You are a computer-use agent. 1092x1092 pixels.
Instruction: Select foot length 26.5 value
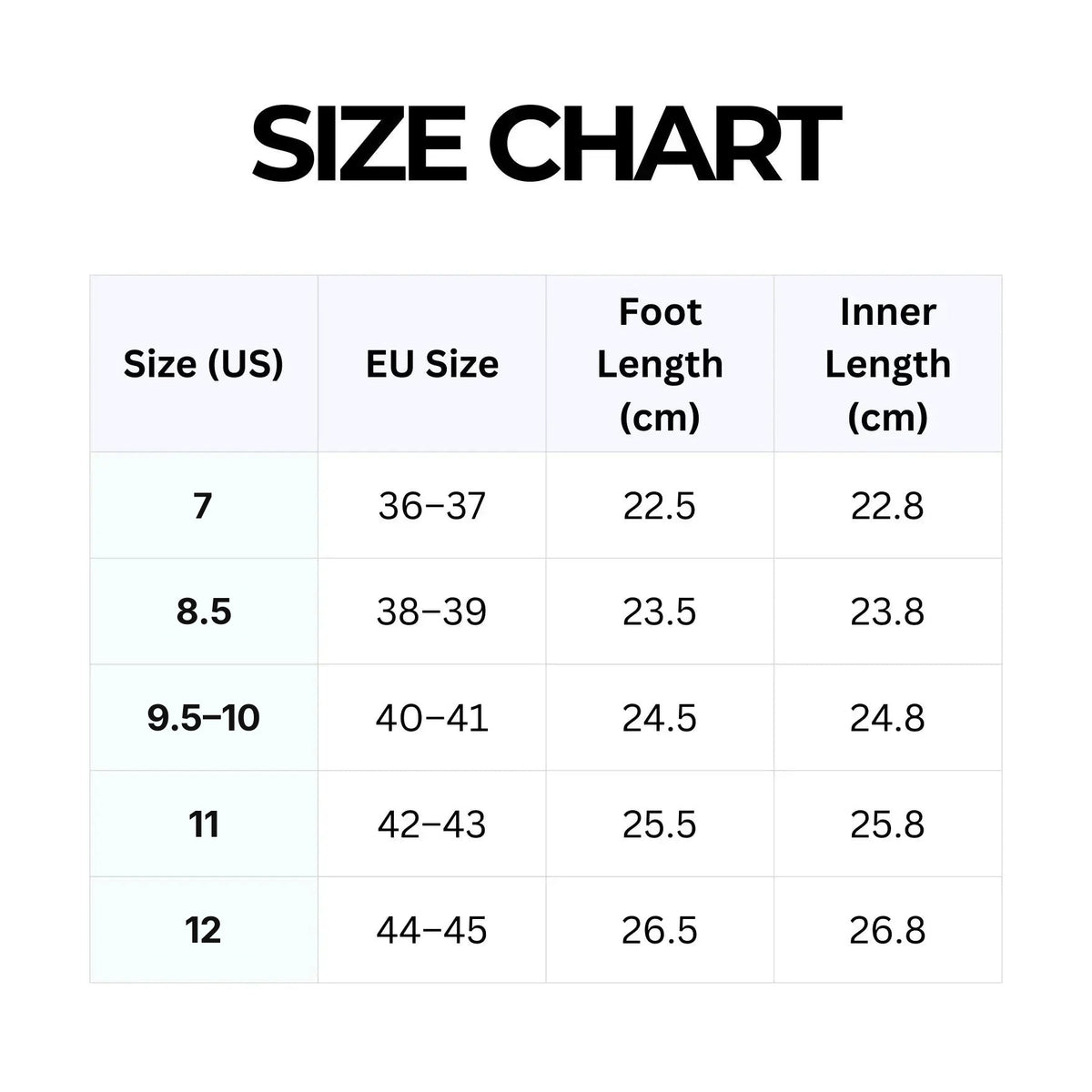click(660, 930)
